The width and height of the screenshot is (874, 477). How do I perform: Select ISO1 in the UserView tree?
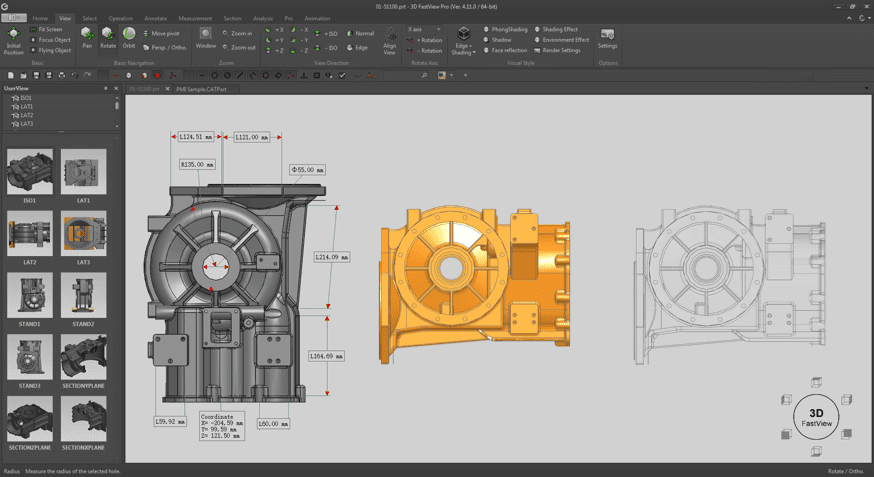tap(27, 98)
